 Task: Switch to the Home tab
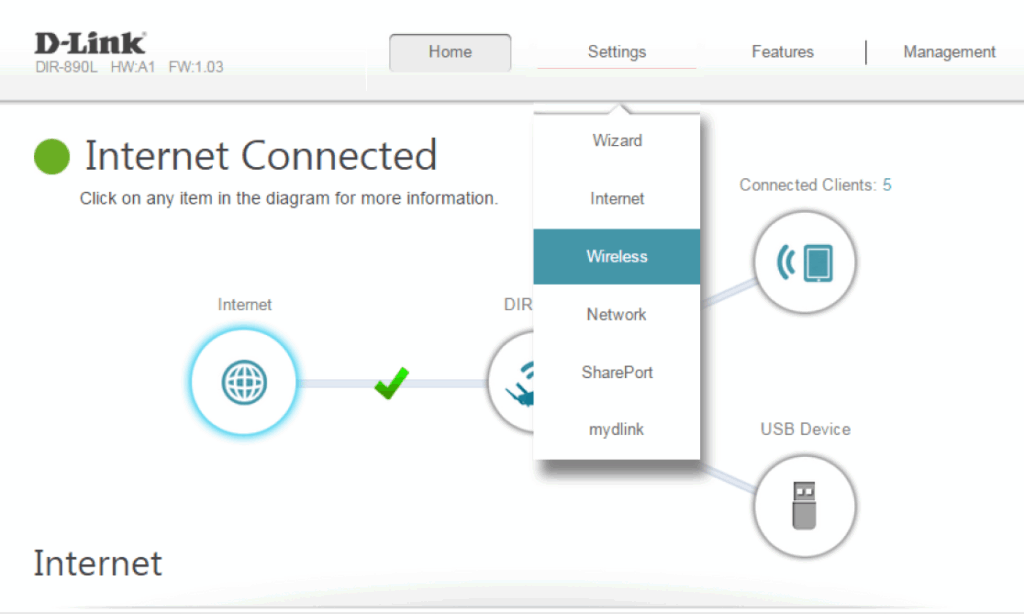click(x=450, y=52)
